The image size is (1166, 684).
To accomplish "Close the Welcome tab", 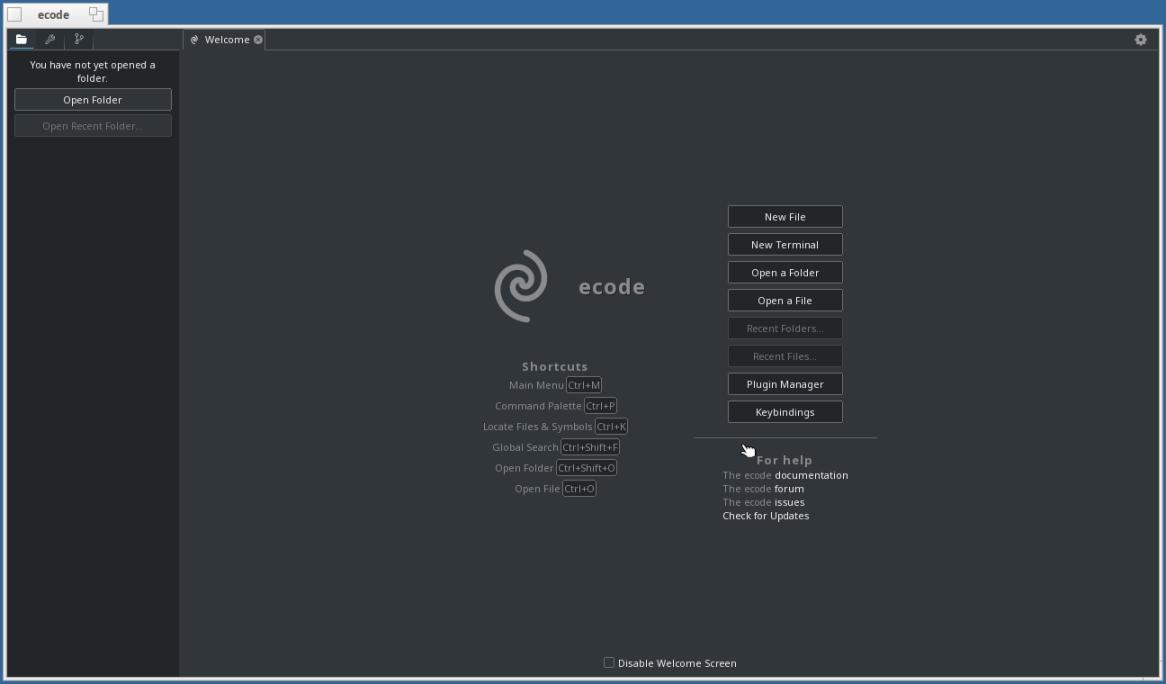I will click(x=258, y=39).
